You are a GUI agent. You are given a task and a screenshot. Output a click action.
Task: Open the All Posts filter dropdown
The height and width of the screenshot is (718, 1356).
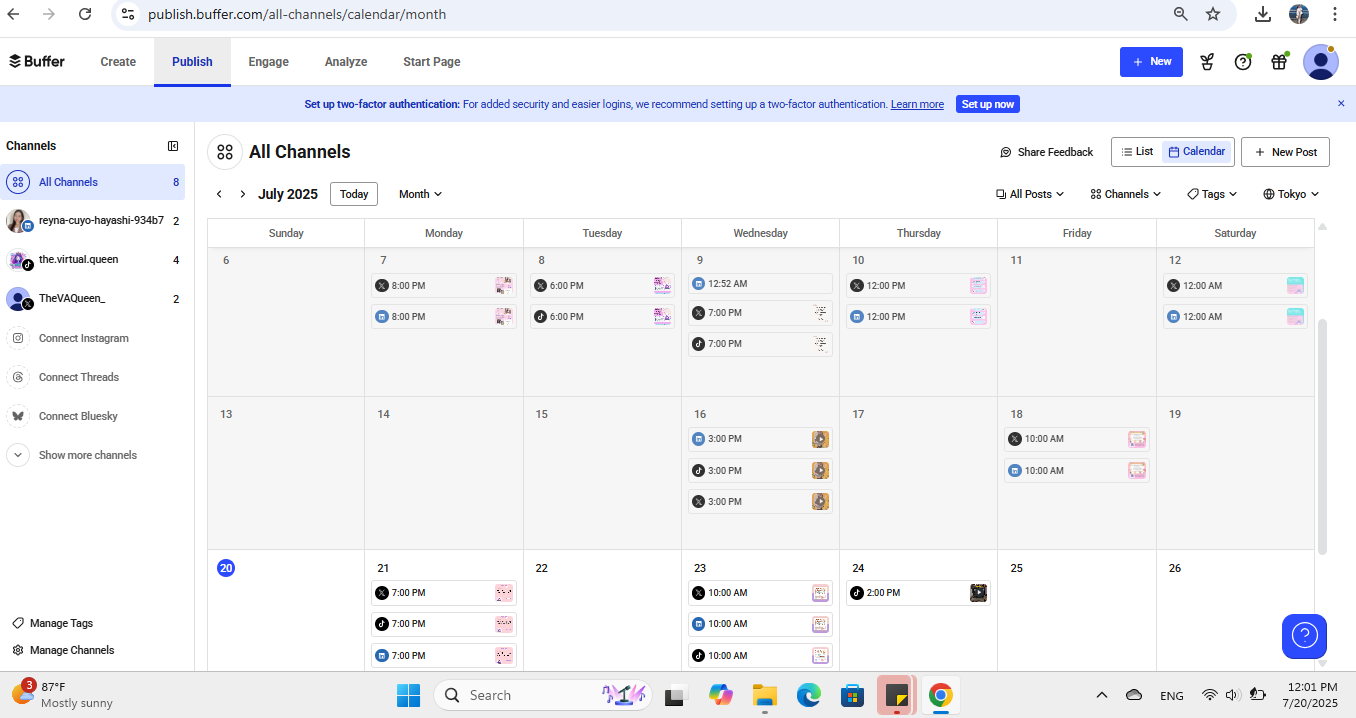click(1030, 194)
